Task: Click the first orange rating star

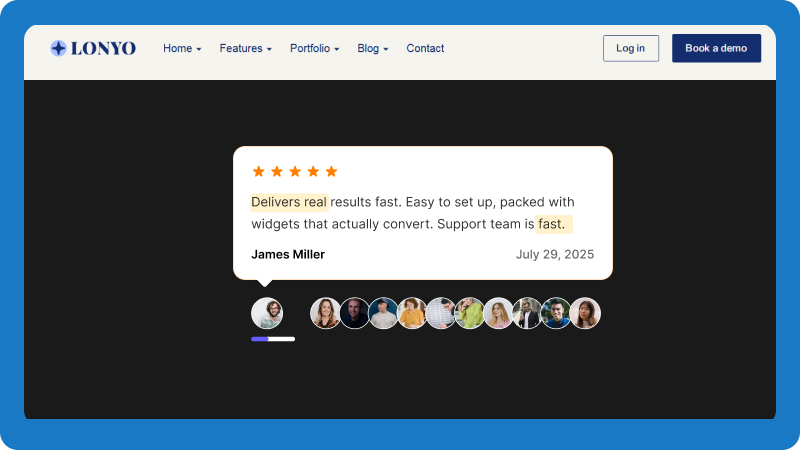Action: [259, 171]
